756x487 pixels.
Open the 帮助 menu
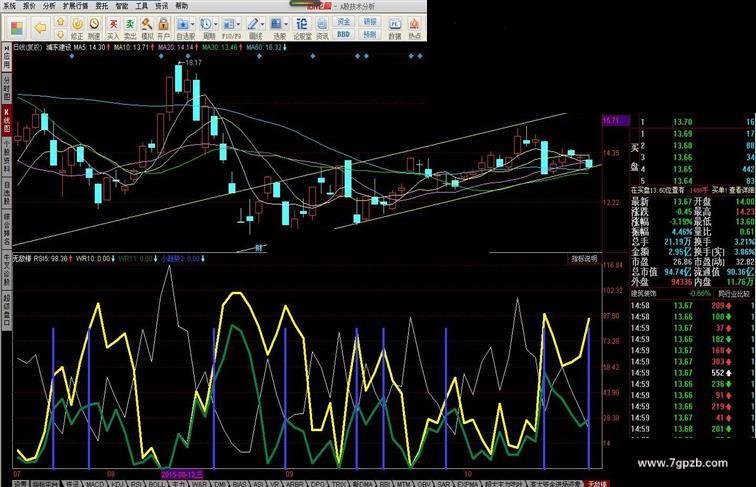pos(181,6)
